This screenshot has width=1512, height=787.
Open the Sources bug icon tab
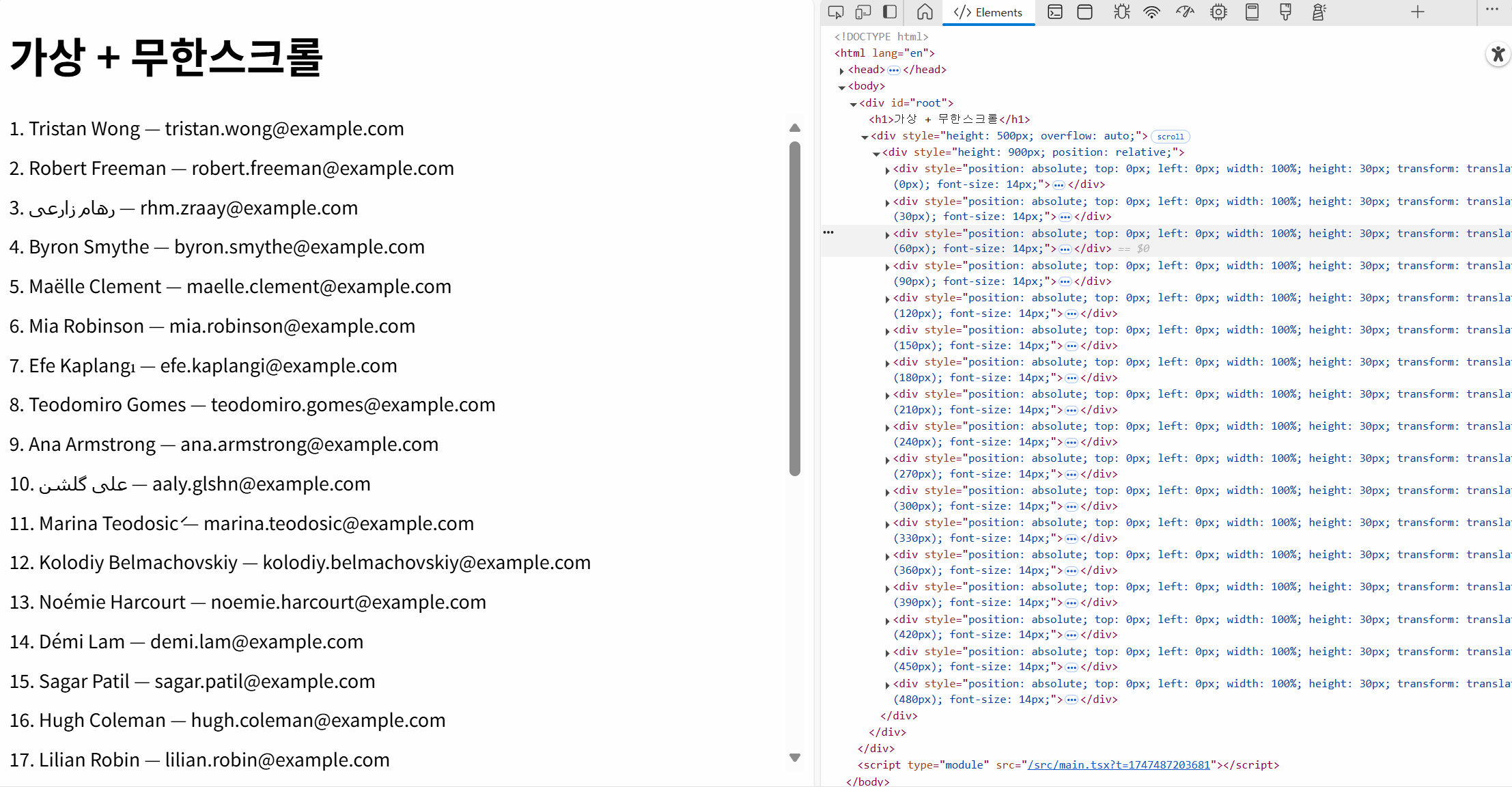click(x=1121, y=12)
